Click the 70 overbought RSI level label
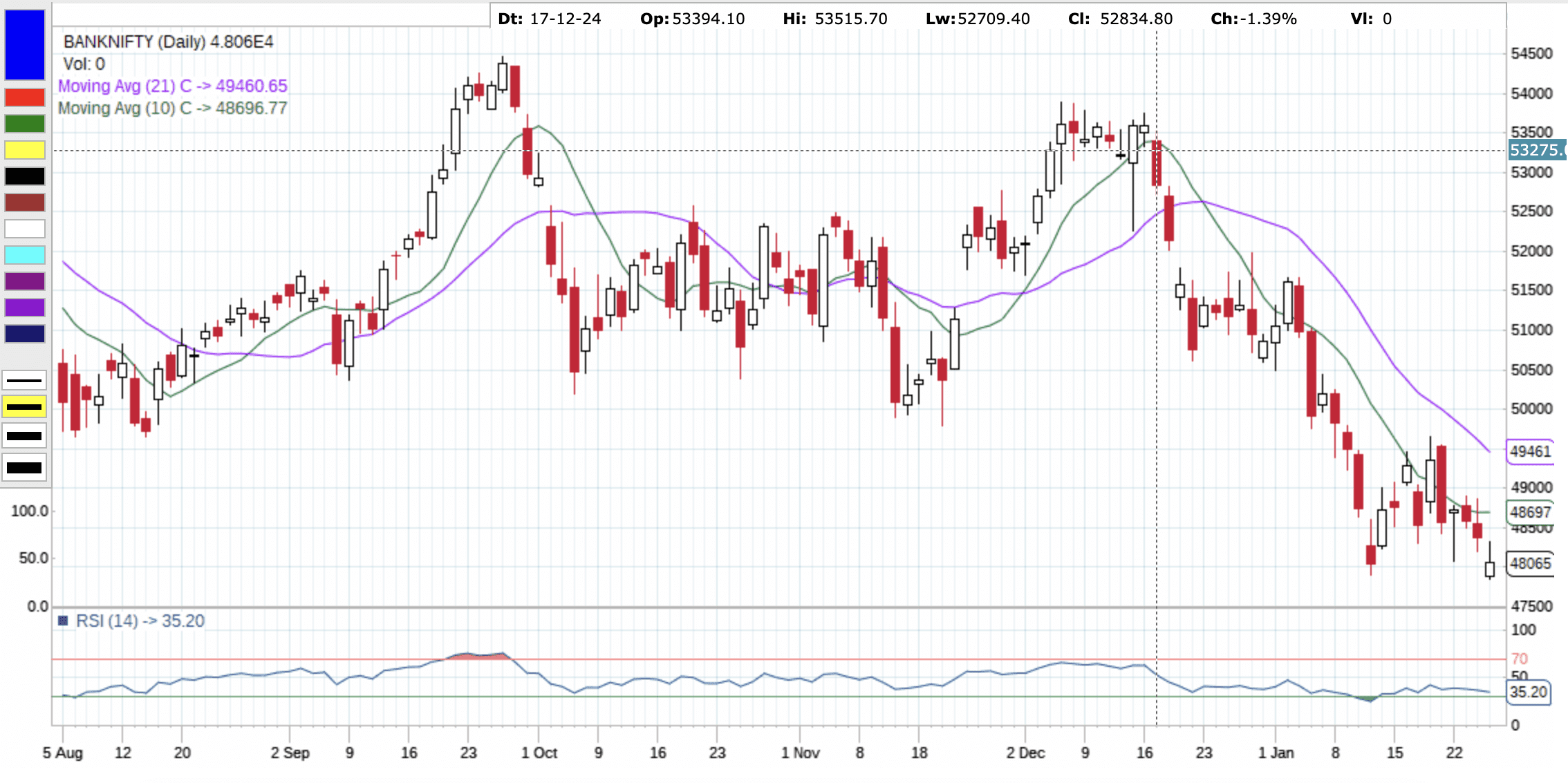The image size is (1568, 783). [x=1520, y=659]
